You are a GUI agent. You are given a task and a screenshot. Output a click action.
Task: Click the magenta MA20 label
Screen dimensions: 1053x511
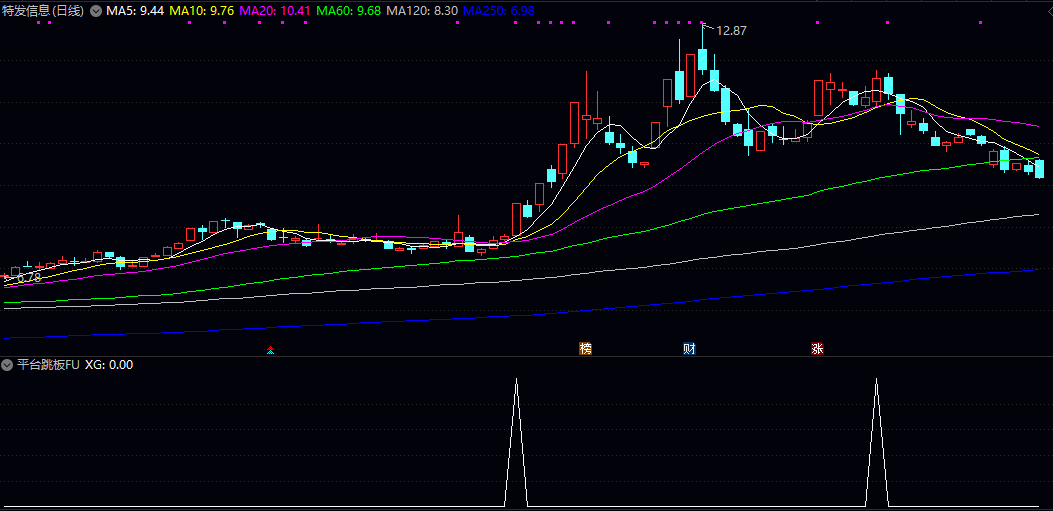276,10
